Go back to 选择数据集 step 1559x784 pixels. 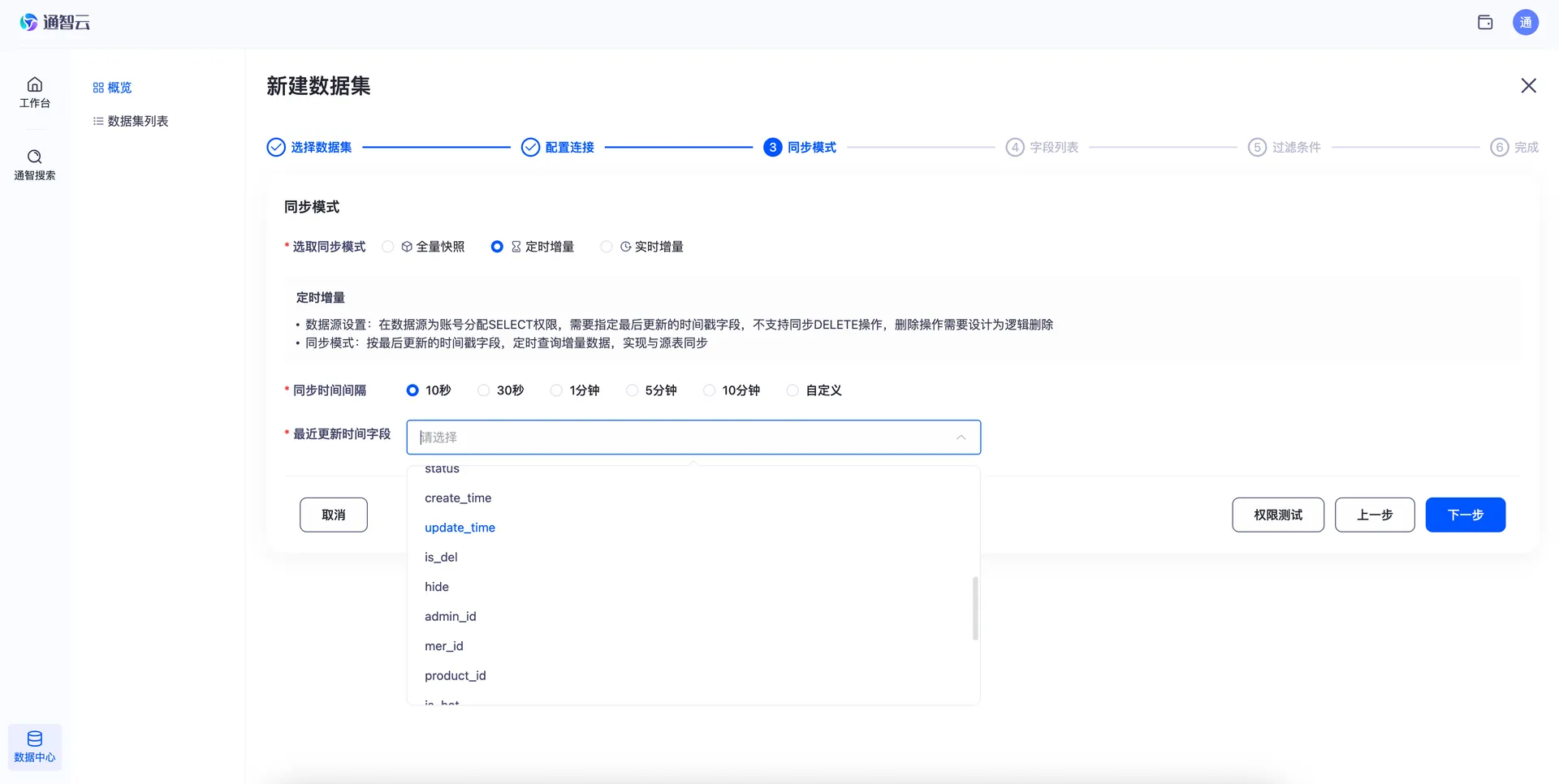coord(322,147)
